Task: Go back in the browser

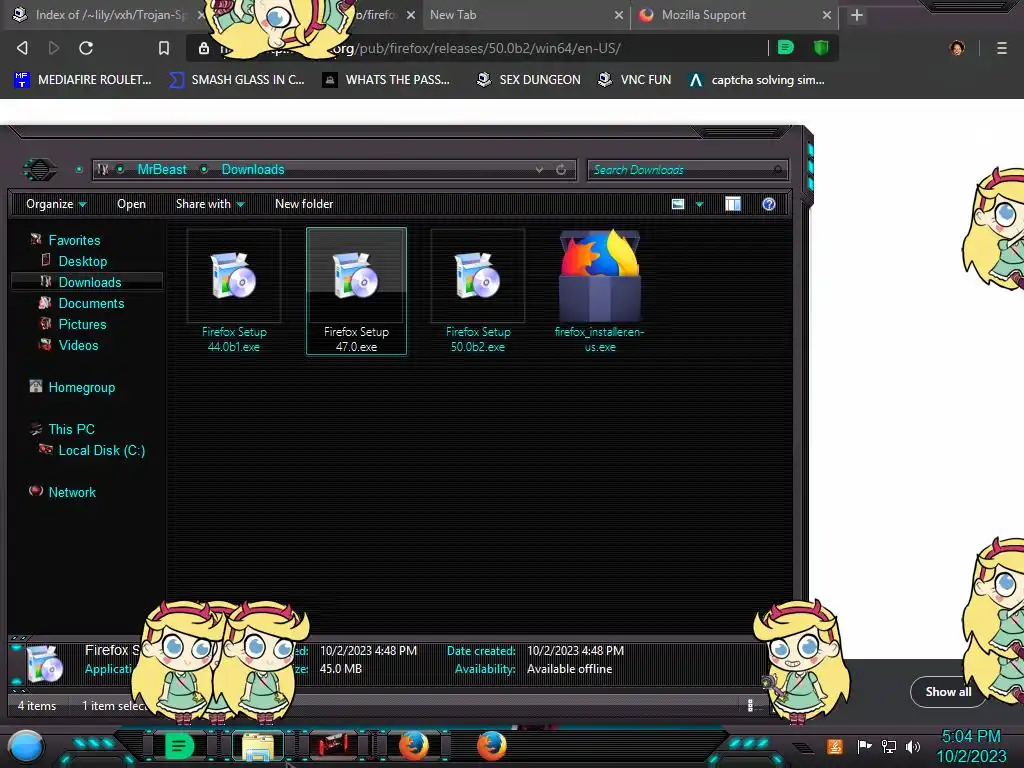Action: [x=22, y=48]
